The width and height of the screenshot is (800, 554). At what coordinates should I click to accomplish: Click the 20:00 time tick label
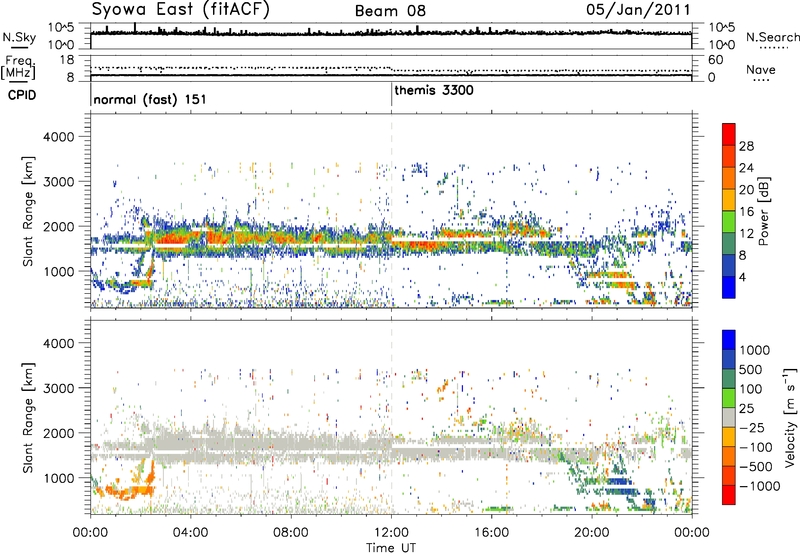coord(592,533)
